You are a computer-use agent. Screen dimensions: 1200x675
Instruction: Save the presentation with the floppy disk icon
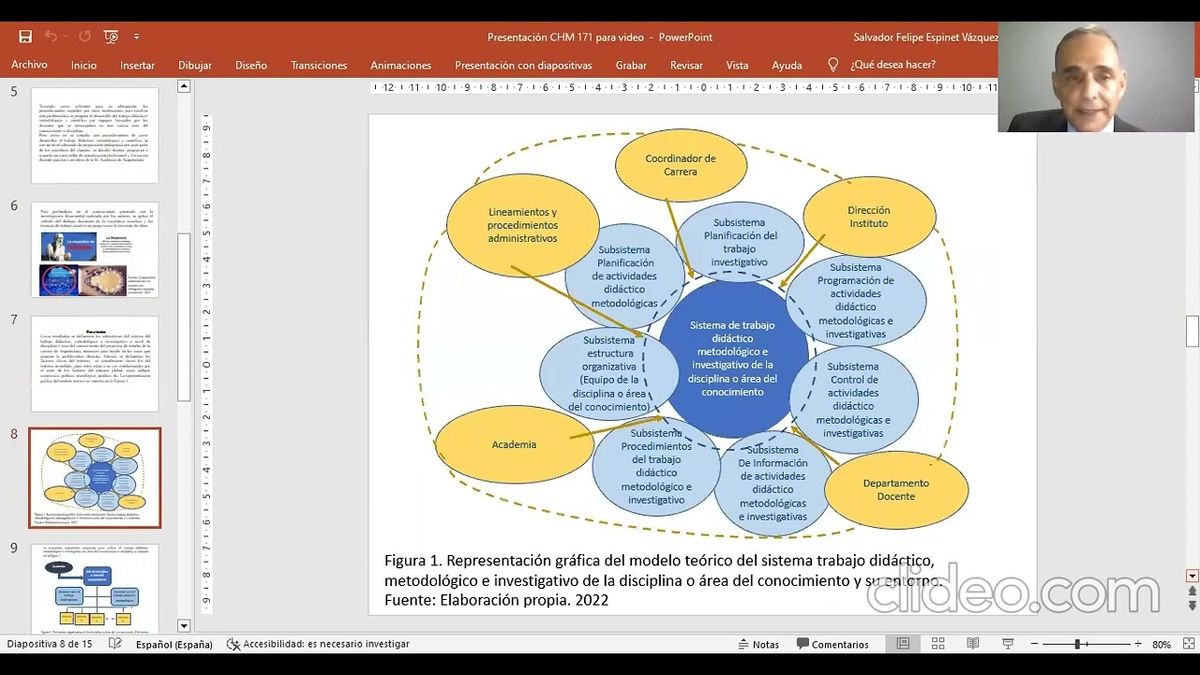pyautogui.click(x=25, y=37)
